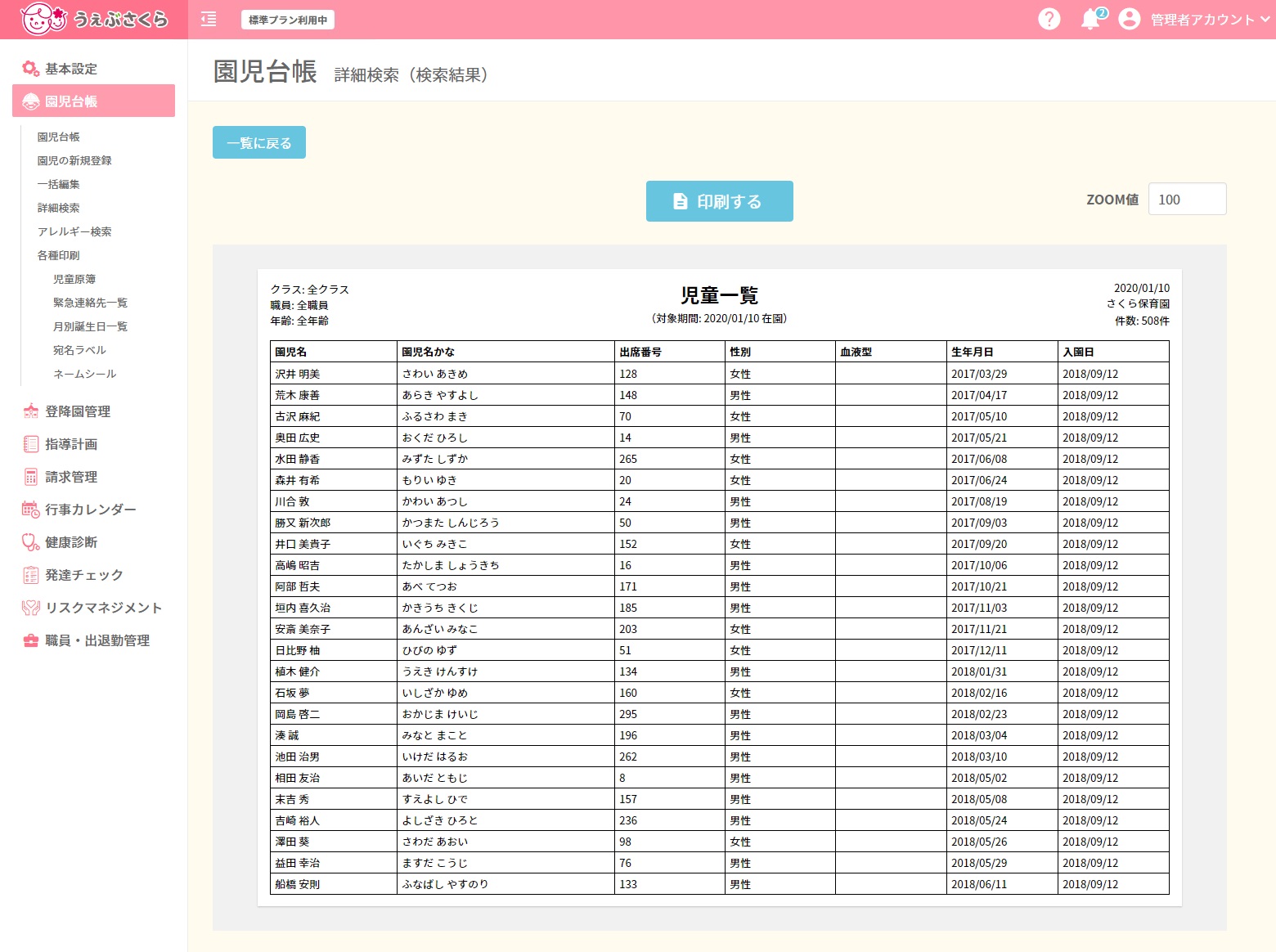1276x952 pixels.
Task: Click the たかしま しょうきち kana cell
Action: pyautogui.click(x=505, y=565)
